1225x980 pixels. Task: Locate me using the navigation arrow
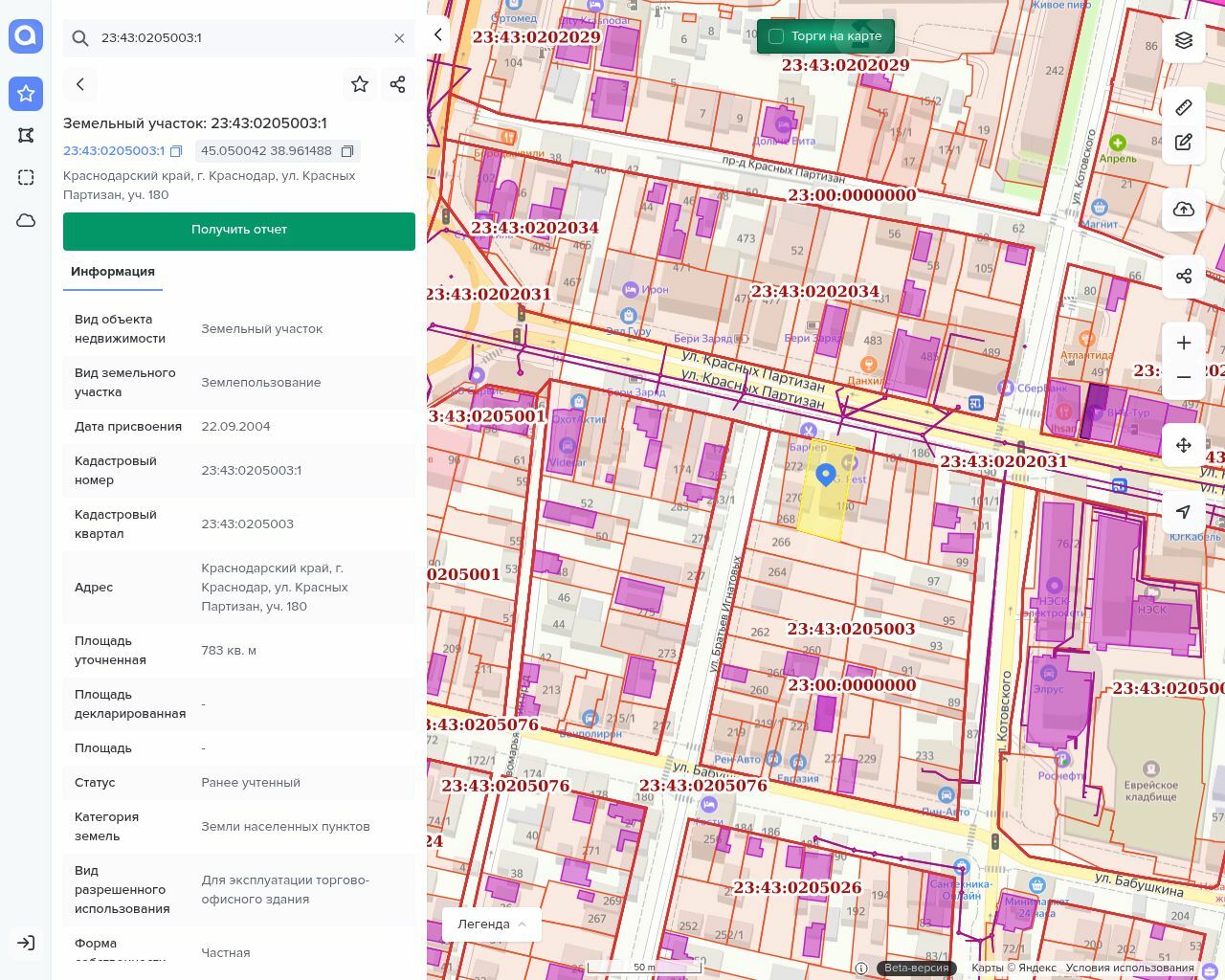pos(1184,512)
